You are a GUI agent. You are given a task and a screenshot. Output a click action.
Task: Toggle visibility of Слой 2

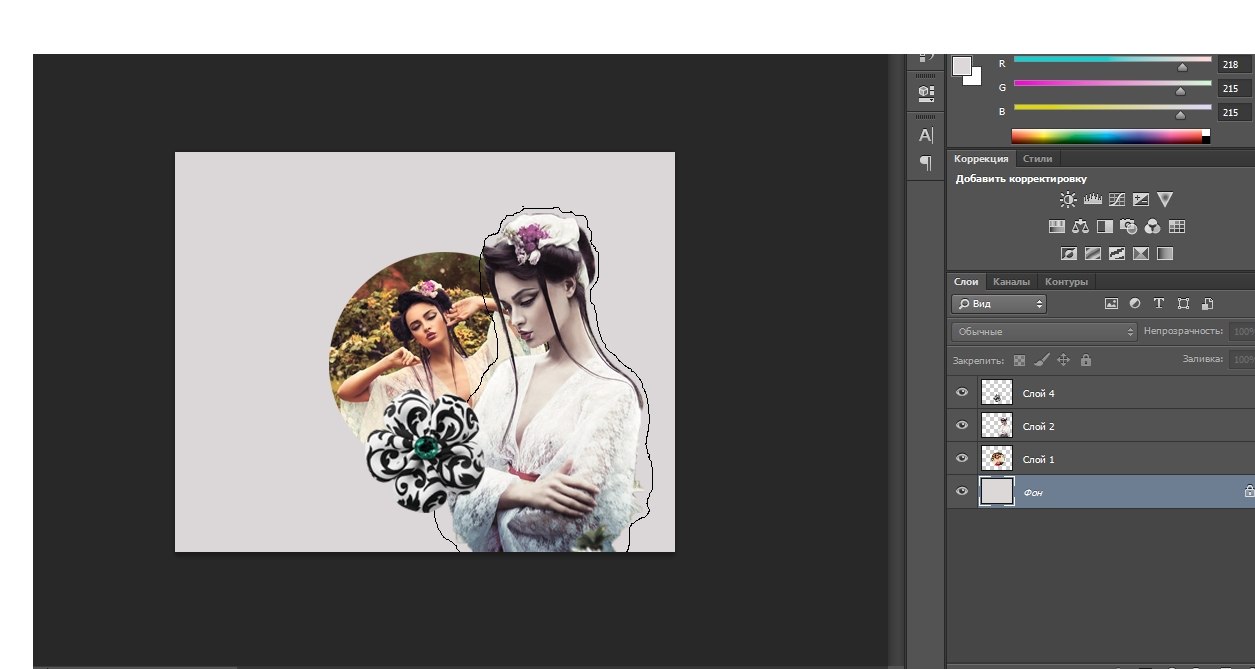pyautogui.click(x=962, y=426)
